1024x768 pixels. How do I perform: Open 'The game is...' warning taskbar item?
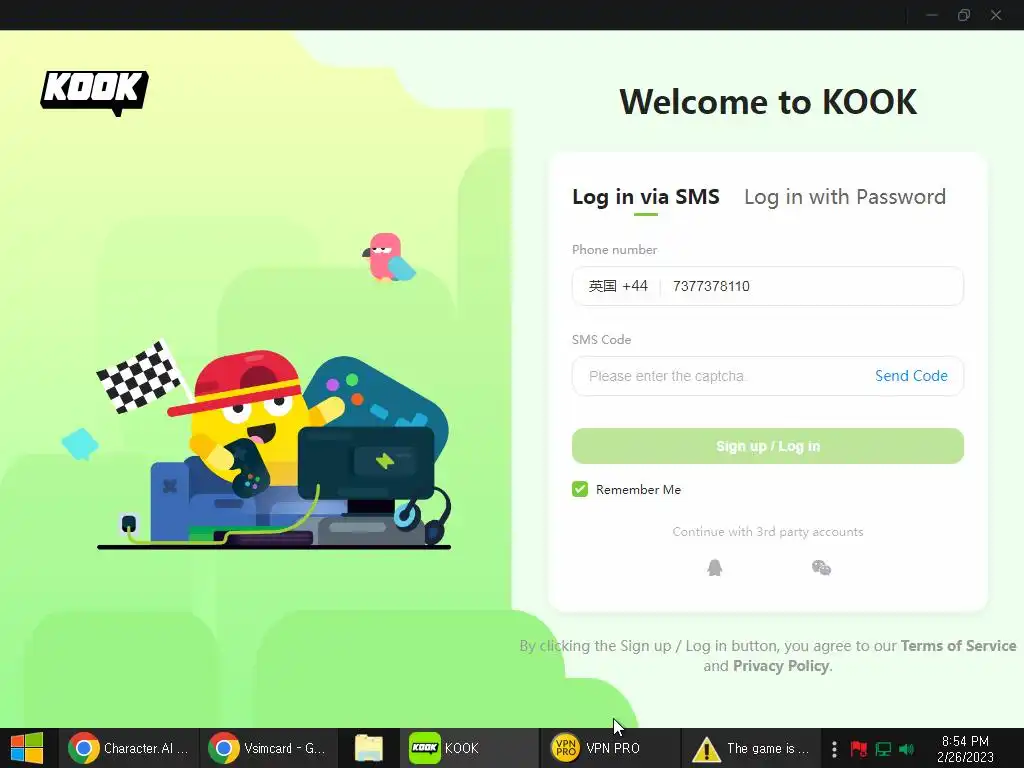(x=750, y=748)
